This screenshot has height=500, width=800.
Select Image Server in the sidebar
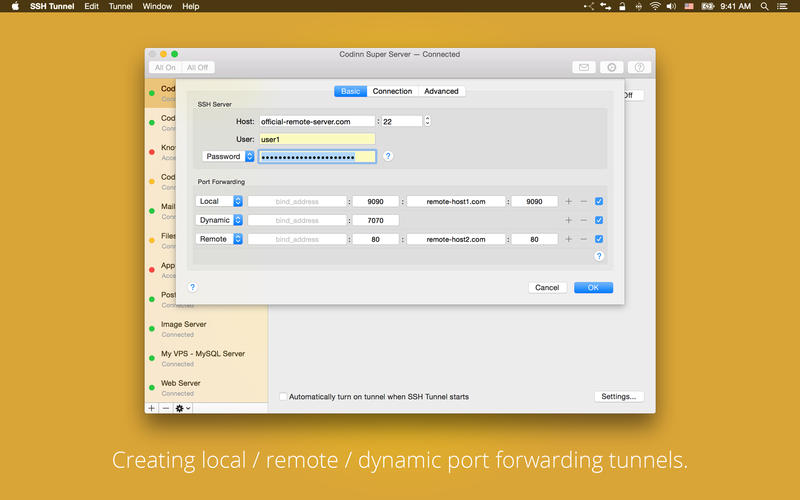click(206, 329)
